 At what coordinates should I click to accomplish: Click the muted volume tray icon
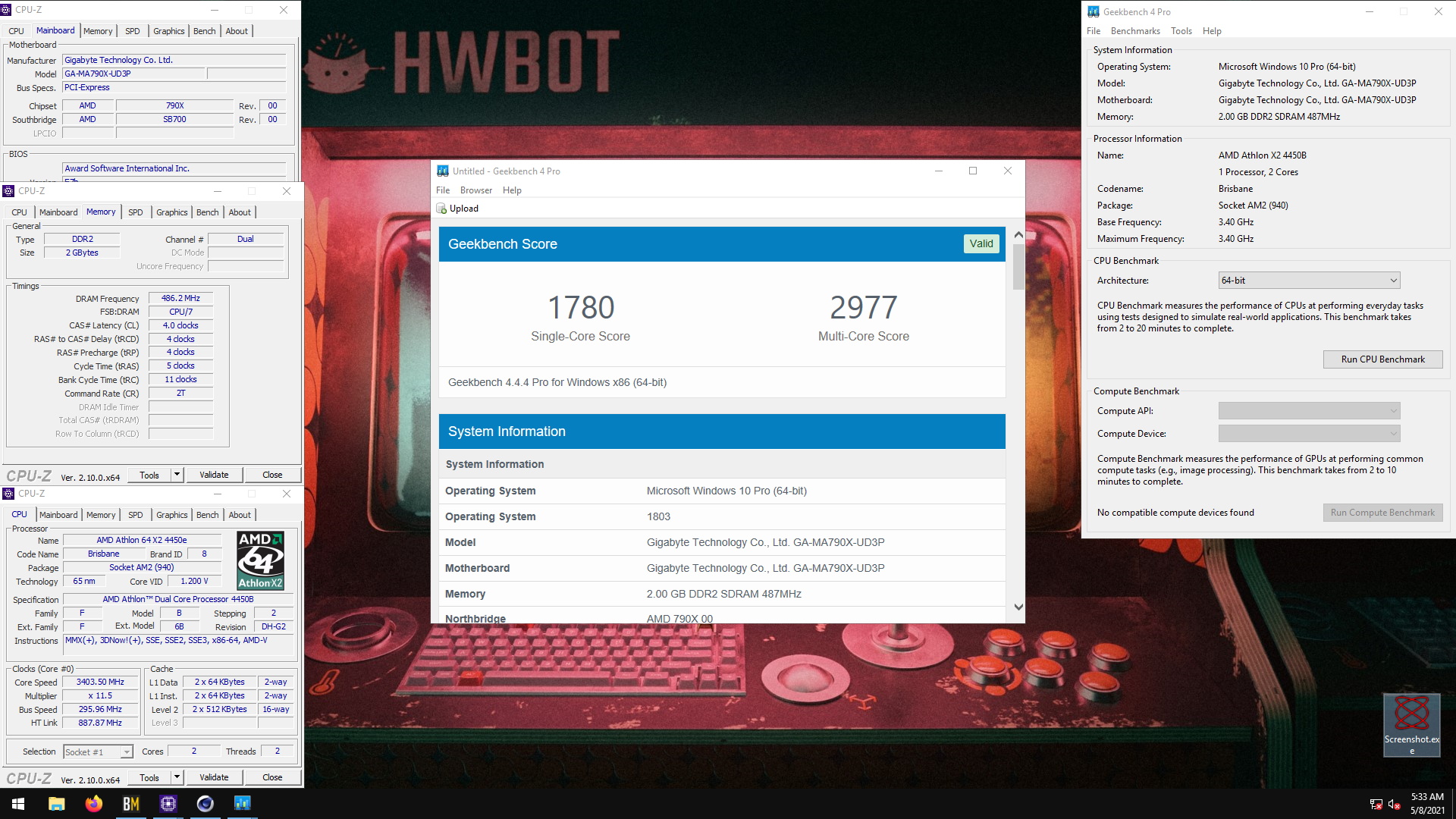pyautogui.click(x=1394, y=805)
